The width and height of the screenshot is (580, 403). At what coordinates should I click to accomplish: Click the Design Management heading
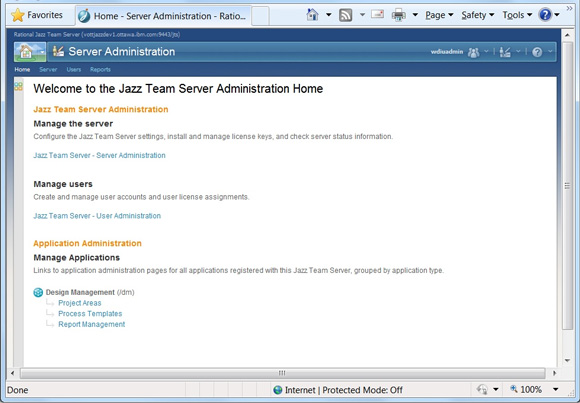[80, 292]
